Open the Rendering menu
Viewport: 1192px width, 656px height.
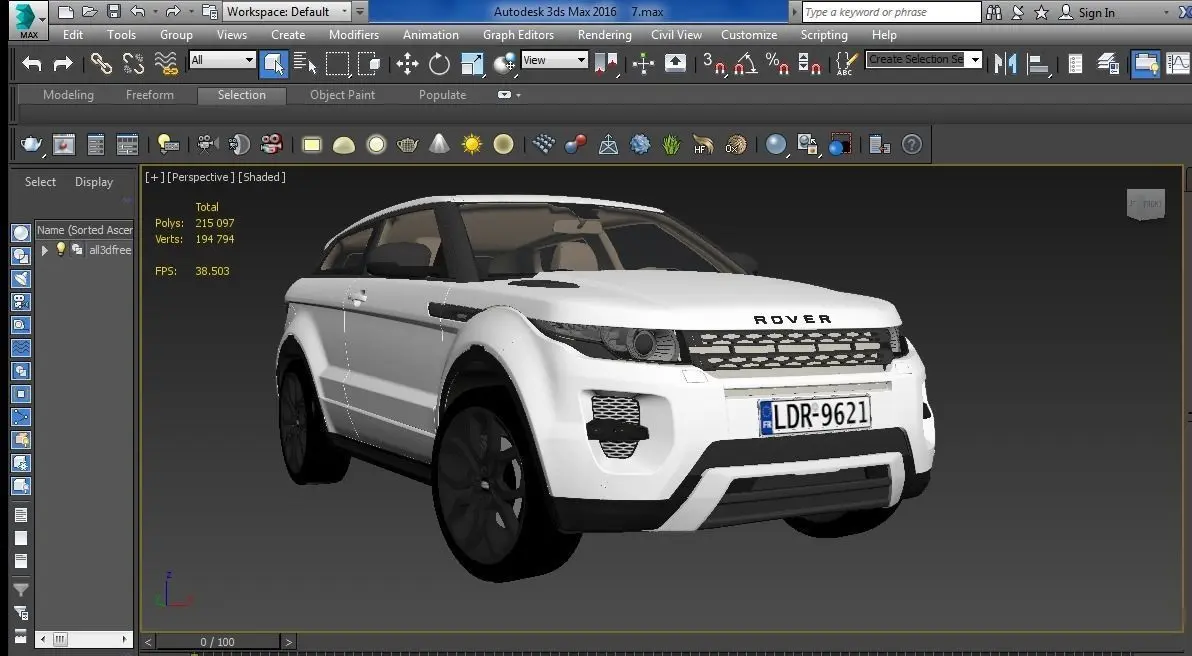604,35
